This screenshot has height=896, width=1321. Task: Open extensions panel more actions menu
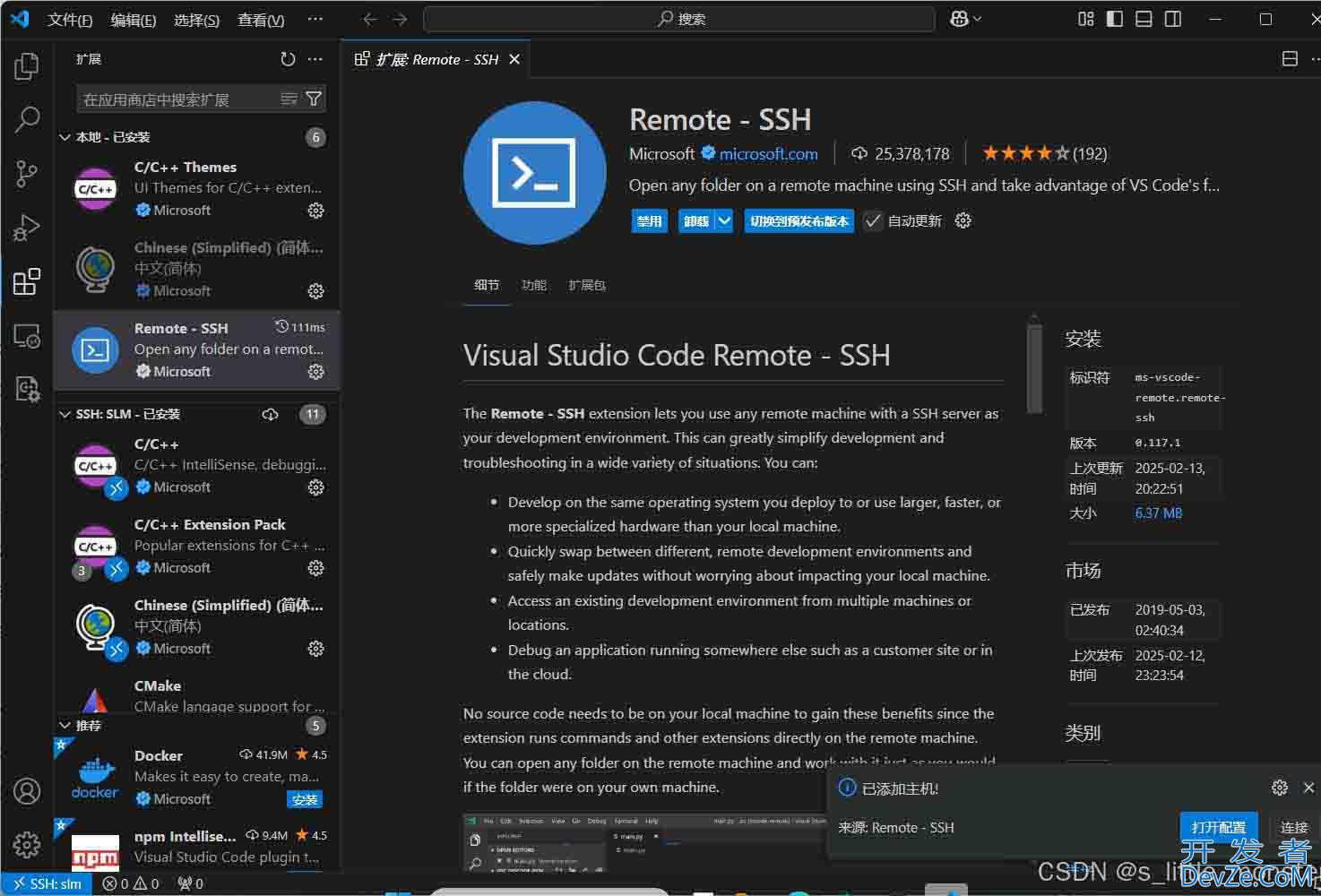315,59
